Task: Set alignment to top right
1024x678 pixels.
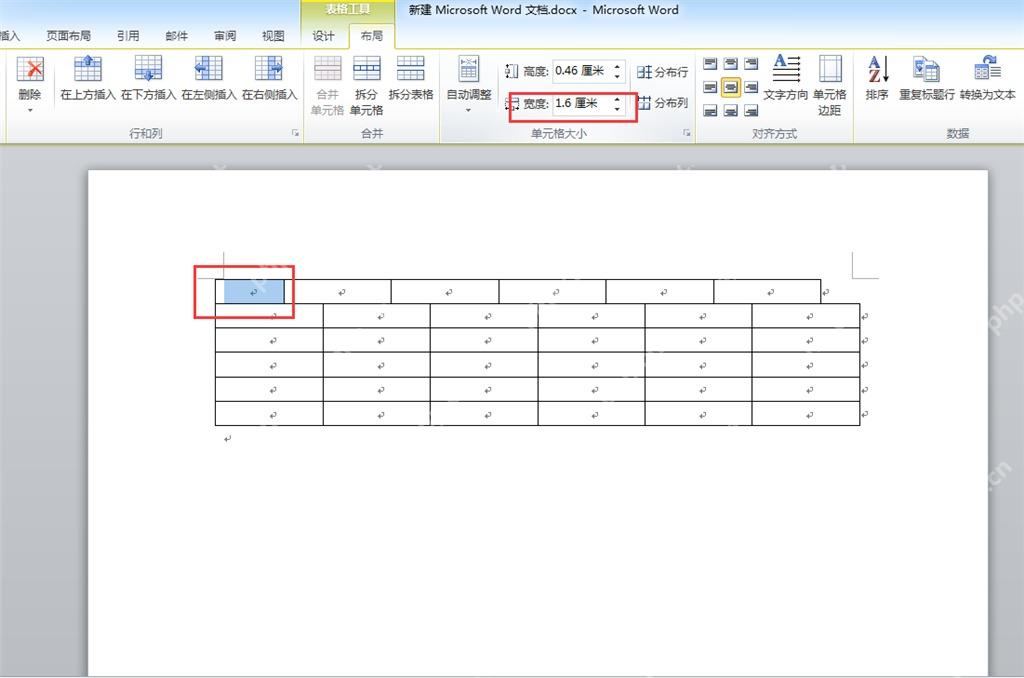Action: click(x=751, y=63)
